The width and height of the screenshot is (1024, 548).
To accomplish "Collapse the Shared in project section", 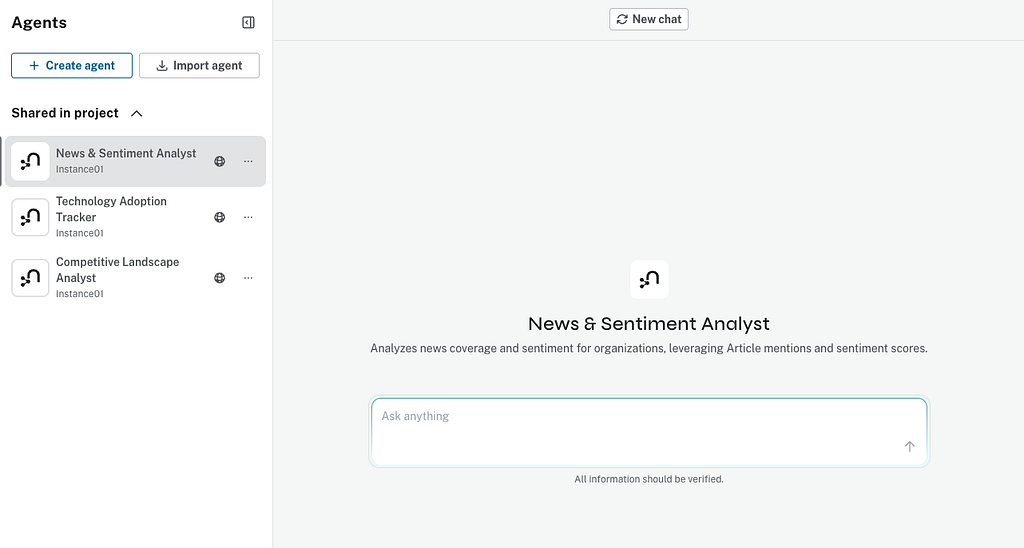I will (x=136, y=114).
